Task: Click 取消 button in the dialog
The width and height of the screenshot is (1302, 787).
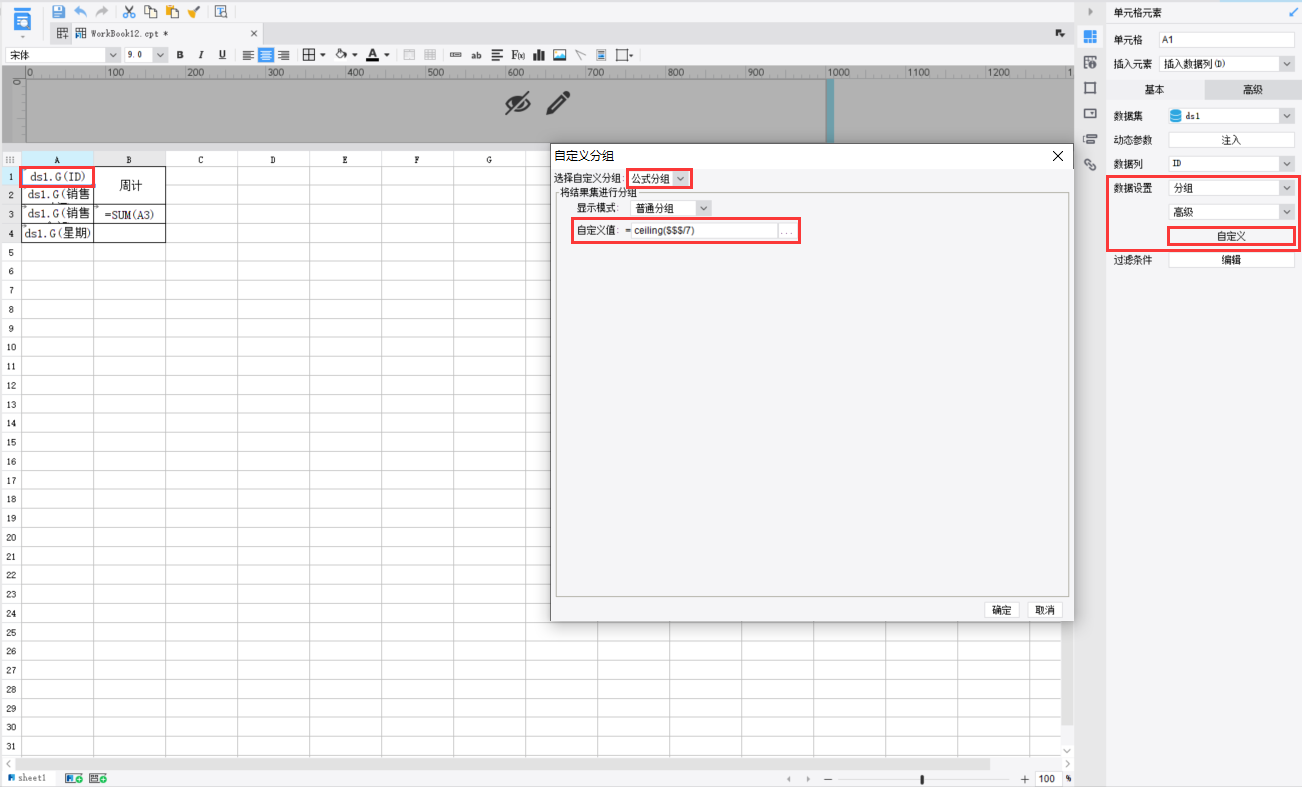Action: [x=1044, y=610]
